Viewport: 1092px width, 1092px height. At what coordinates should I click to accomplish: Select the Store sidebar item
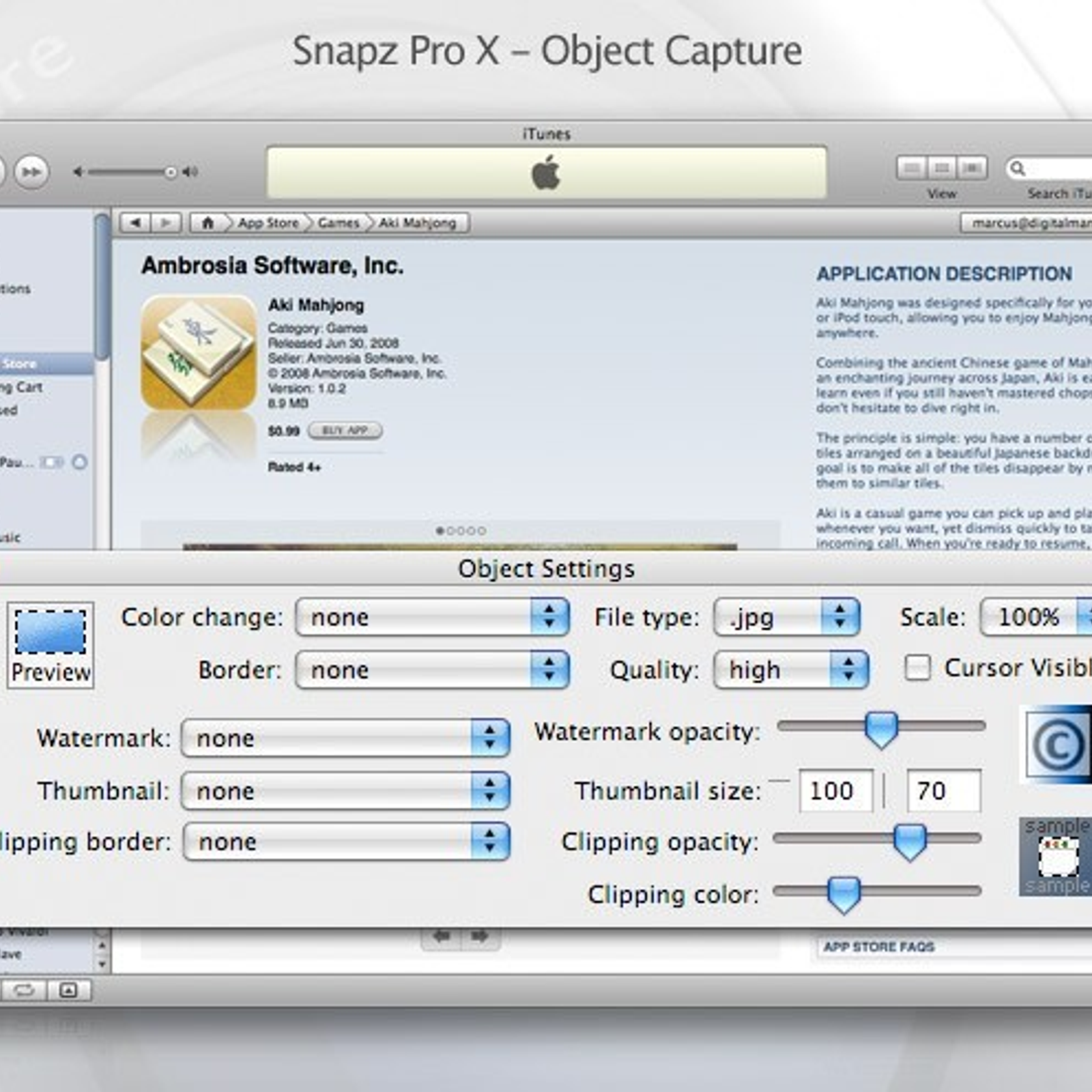click(46, 364)
